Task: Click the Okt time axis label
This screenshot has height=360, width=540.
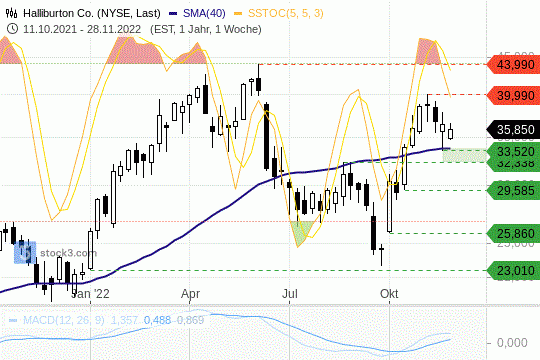Action: point(389,294)
